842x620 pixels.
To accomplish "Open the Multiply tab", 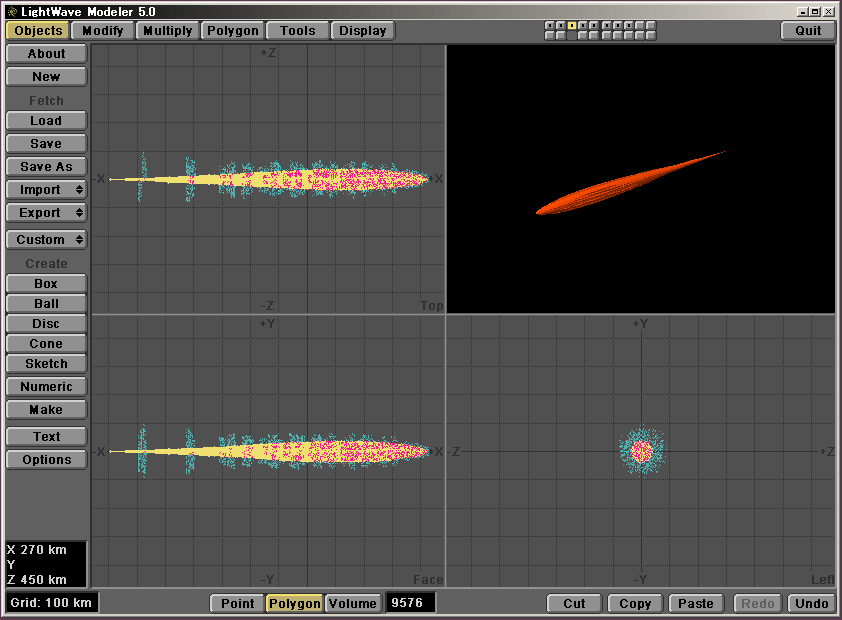I will click(x=167, y=31).
